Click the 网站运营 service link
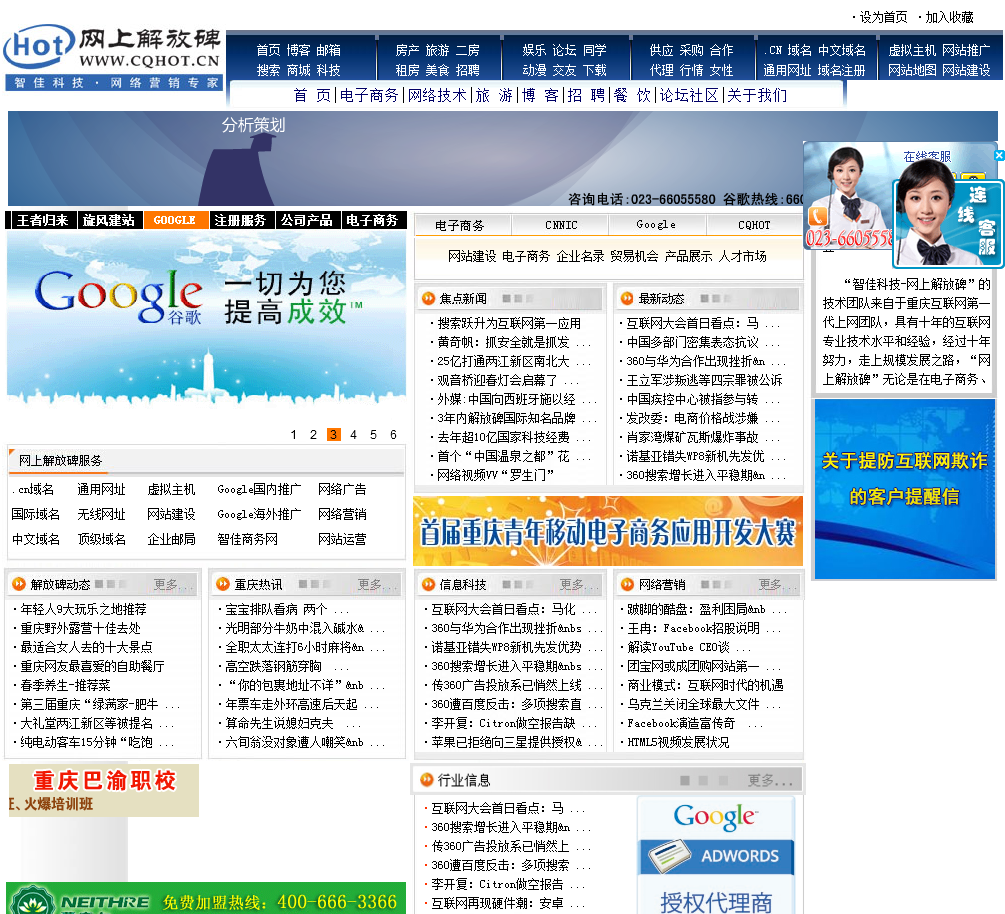Screen dimensions: 1005x914 coord(342,539)
